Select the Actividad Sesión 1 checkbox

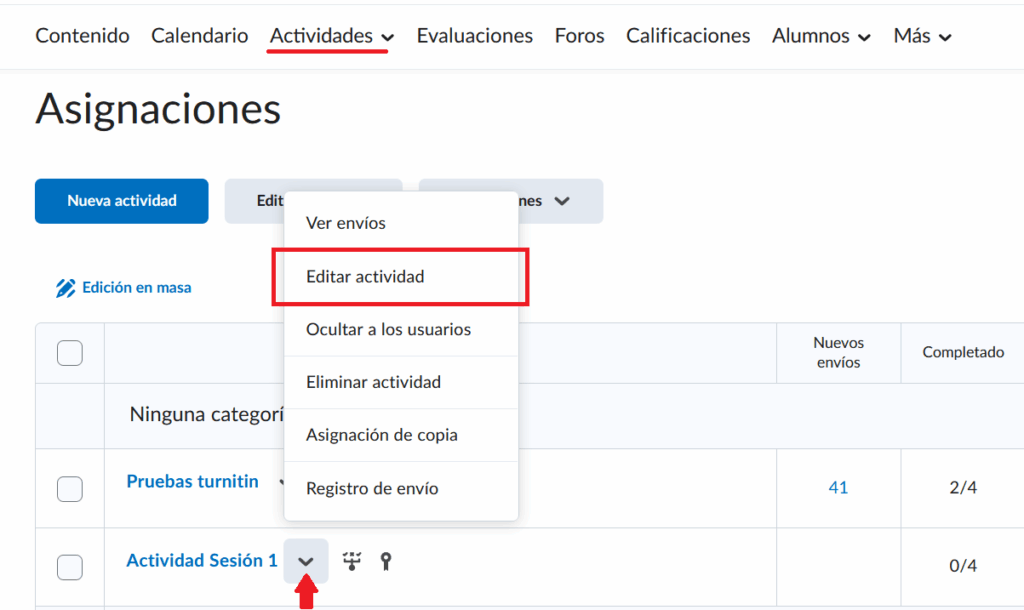pyautogui.click(x=70, y=567)
